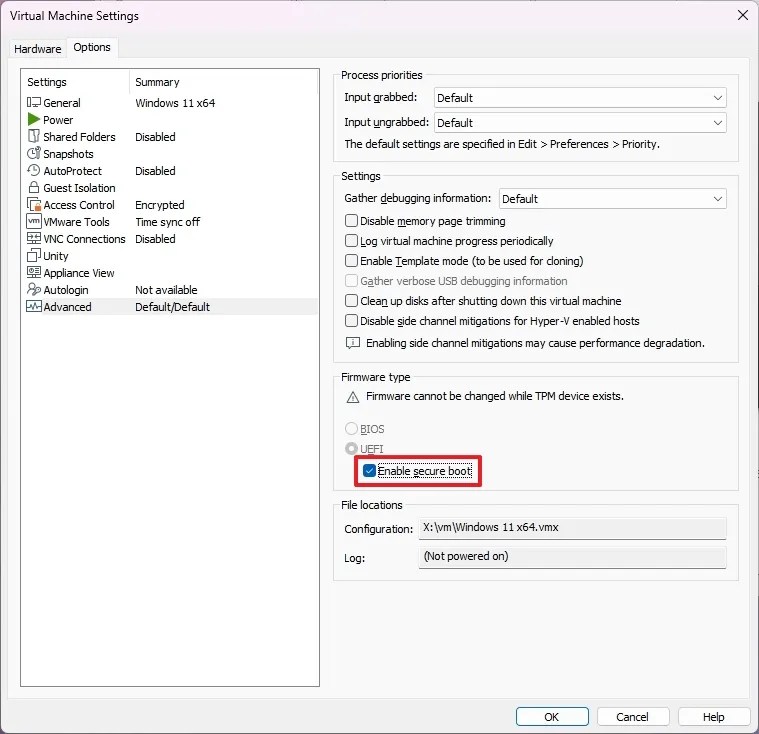Click the Log location field
This screenshot has width=759, height=734.
click(572, 557)
